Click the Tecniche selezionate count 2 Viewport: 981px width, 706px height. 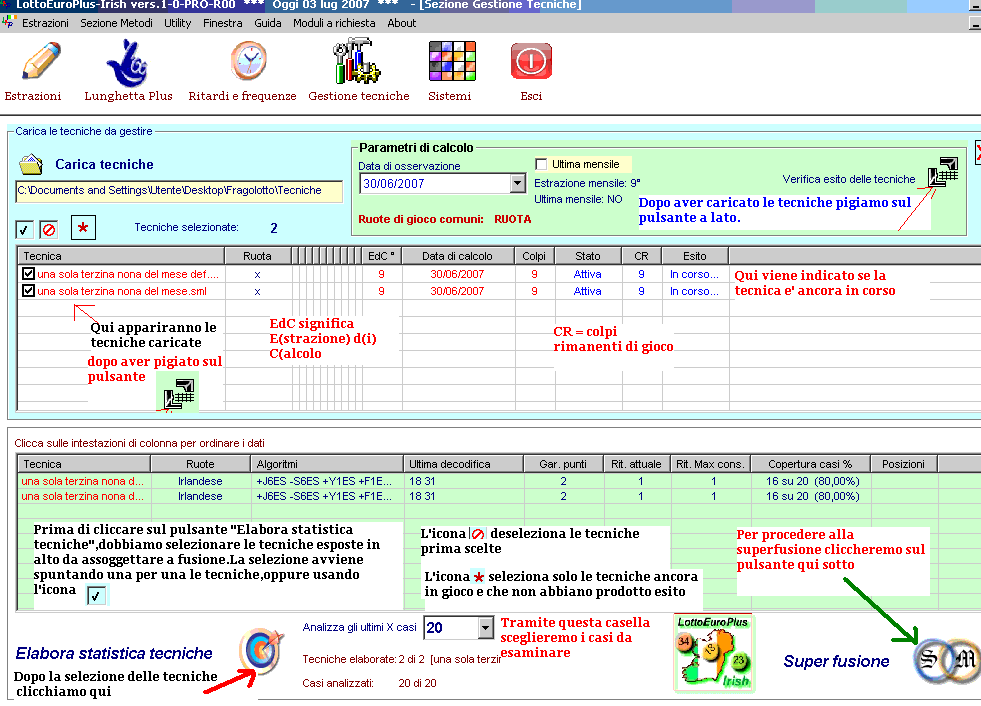(x=273, y=228)
